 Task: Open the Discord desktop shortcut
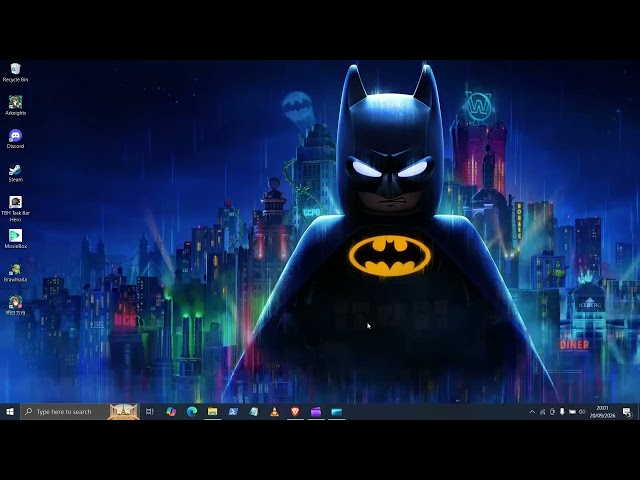(x=15, y=139)
